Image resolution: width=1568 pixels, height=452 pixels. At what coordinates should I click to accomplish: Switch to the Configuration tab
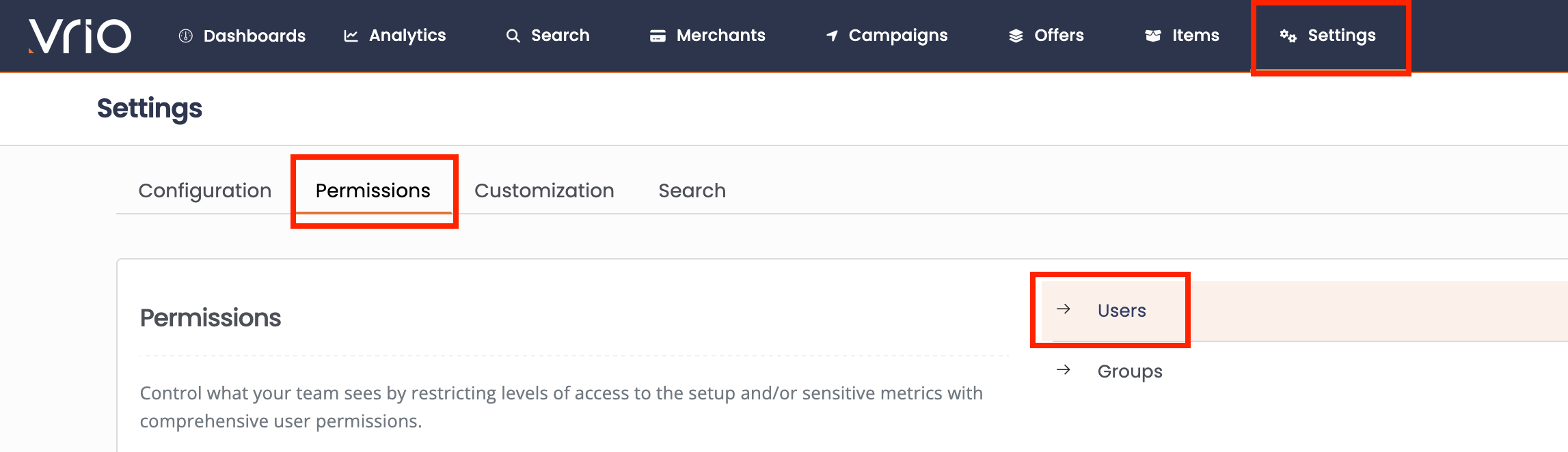pos(205,190)
